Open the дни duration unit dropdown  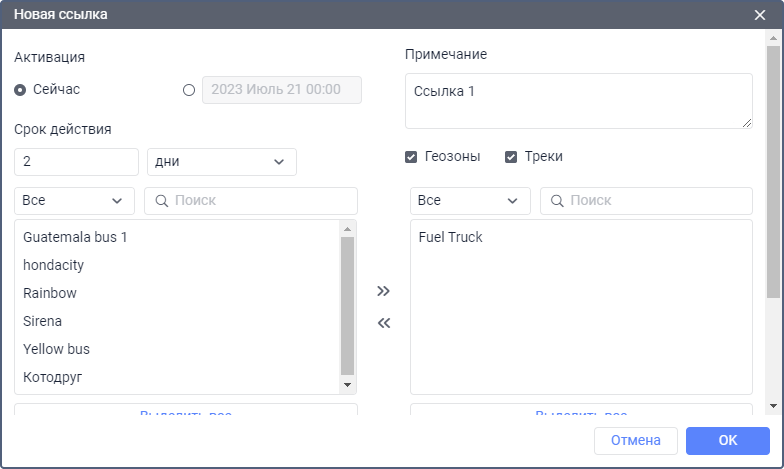coord(221,162)
